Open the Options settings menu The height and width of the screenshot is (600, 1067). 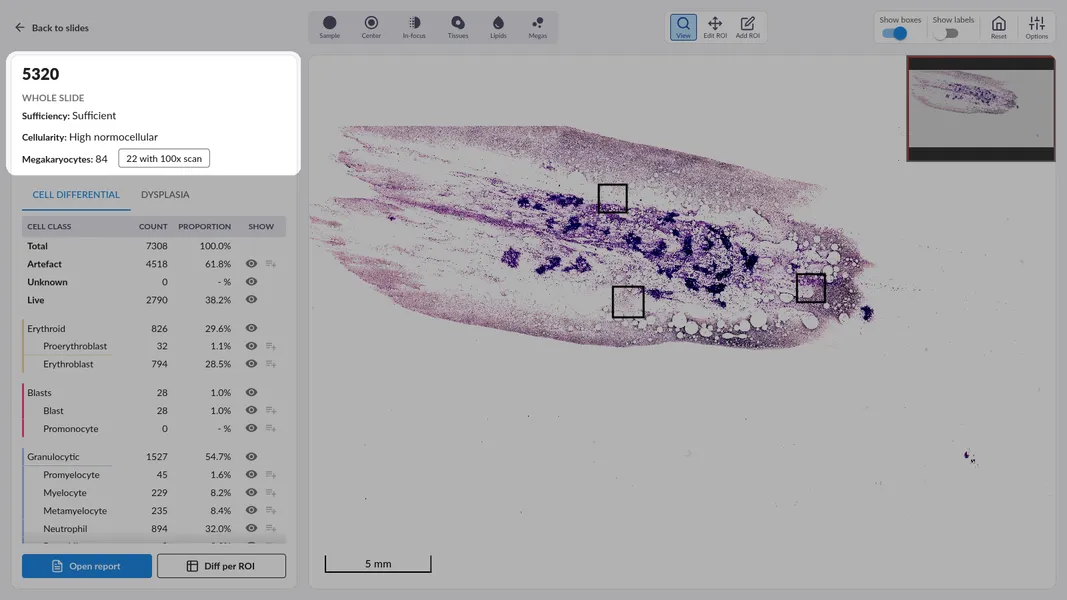[1036, 27]
